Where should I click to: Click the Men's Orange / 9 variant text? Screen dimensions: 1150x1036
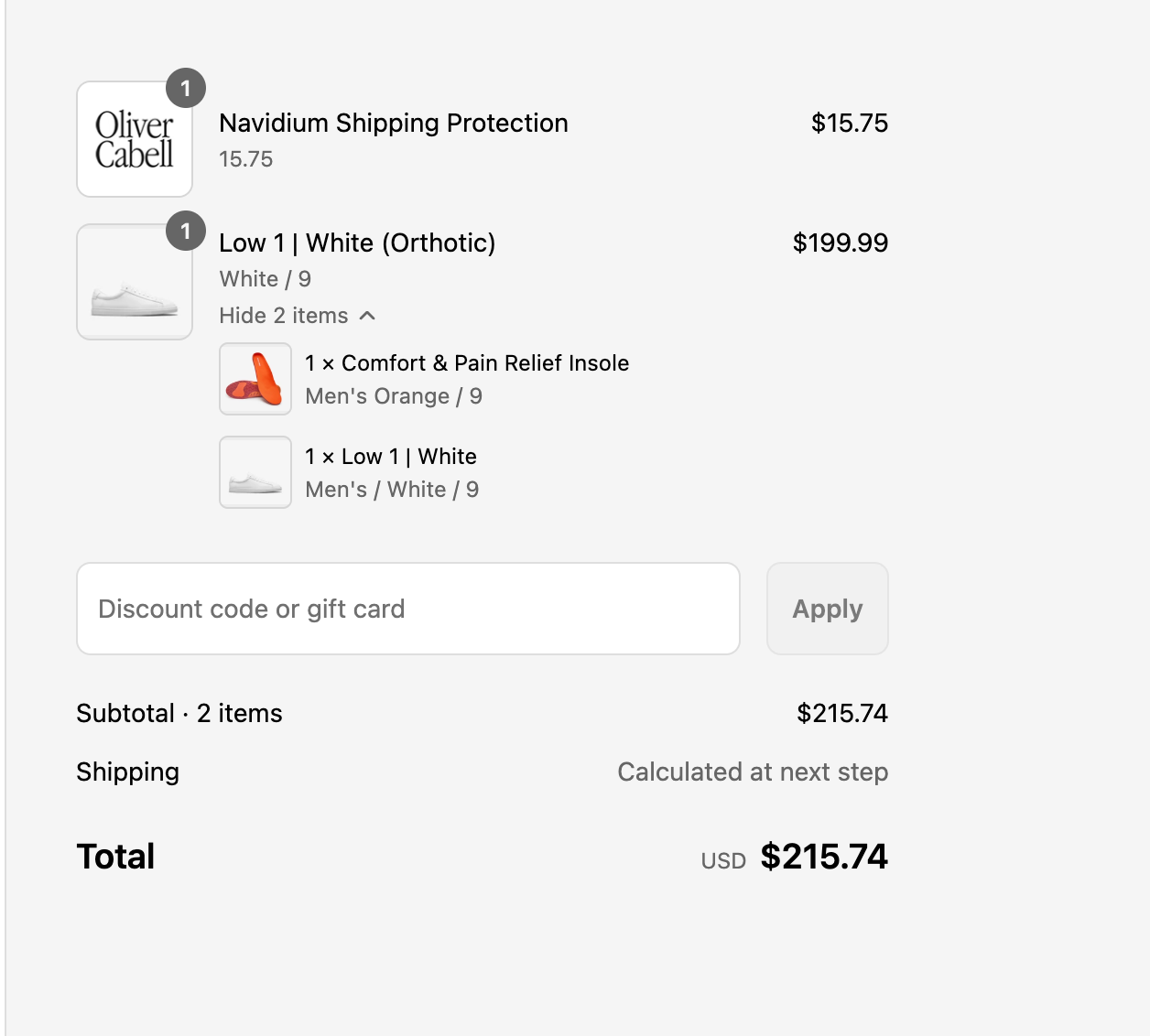tap(394, 396)
